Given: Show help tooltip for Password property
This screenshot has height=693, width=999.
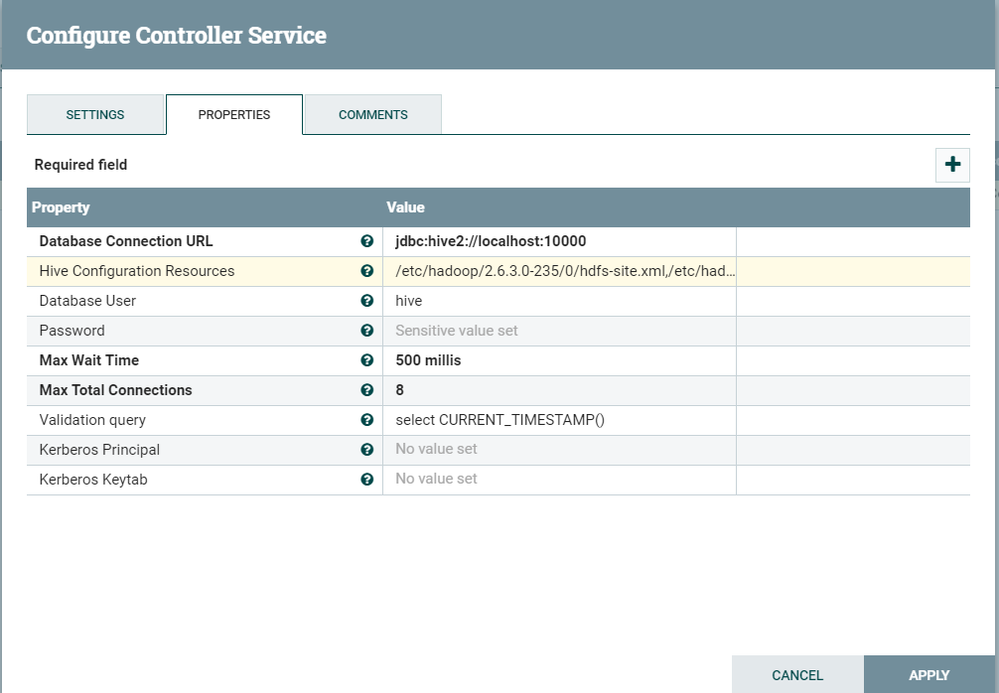Looking at the screenshot, I should (367, 331).
